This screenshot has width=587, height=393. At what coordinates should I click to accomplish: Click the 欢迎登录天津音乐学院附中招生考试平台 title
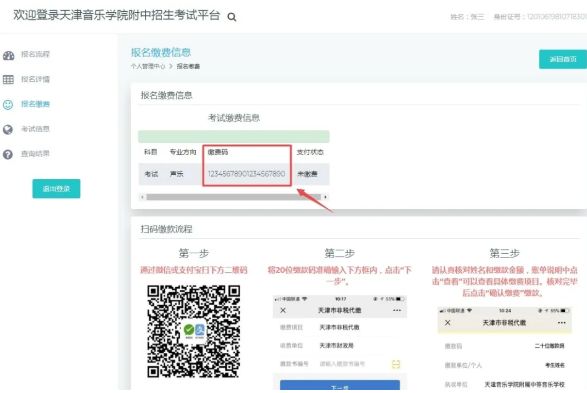[x=116, y=15]
